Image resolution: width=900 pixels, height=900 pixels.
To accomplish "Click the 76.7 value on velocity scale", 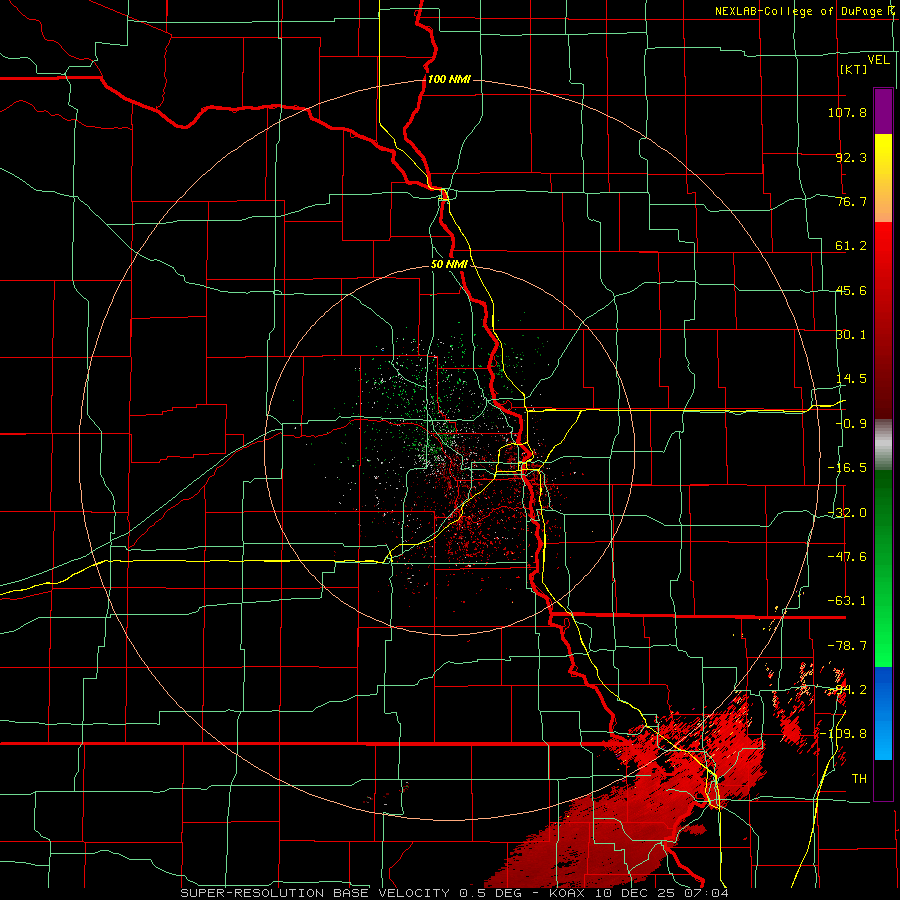I will 851,201.
